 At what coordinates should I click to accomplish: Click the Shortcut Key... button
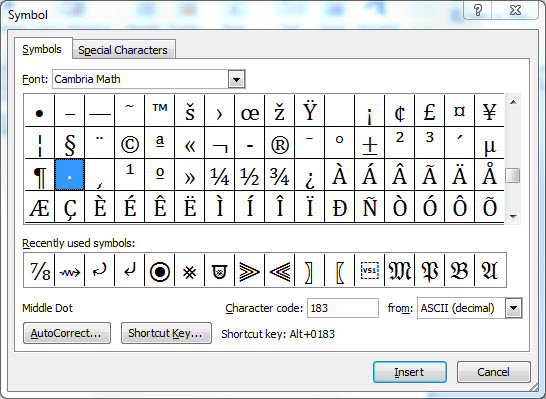pos(166,333)
